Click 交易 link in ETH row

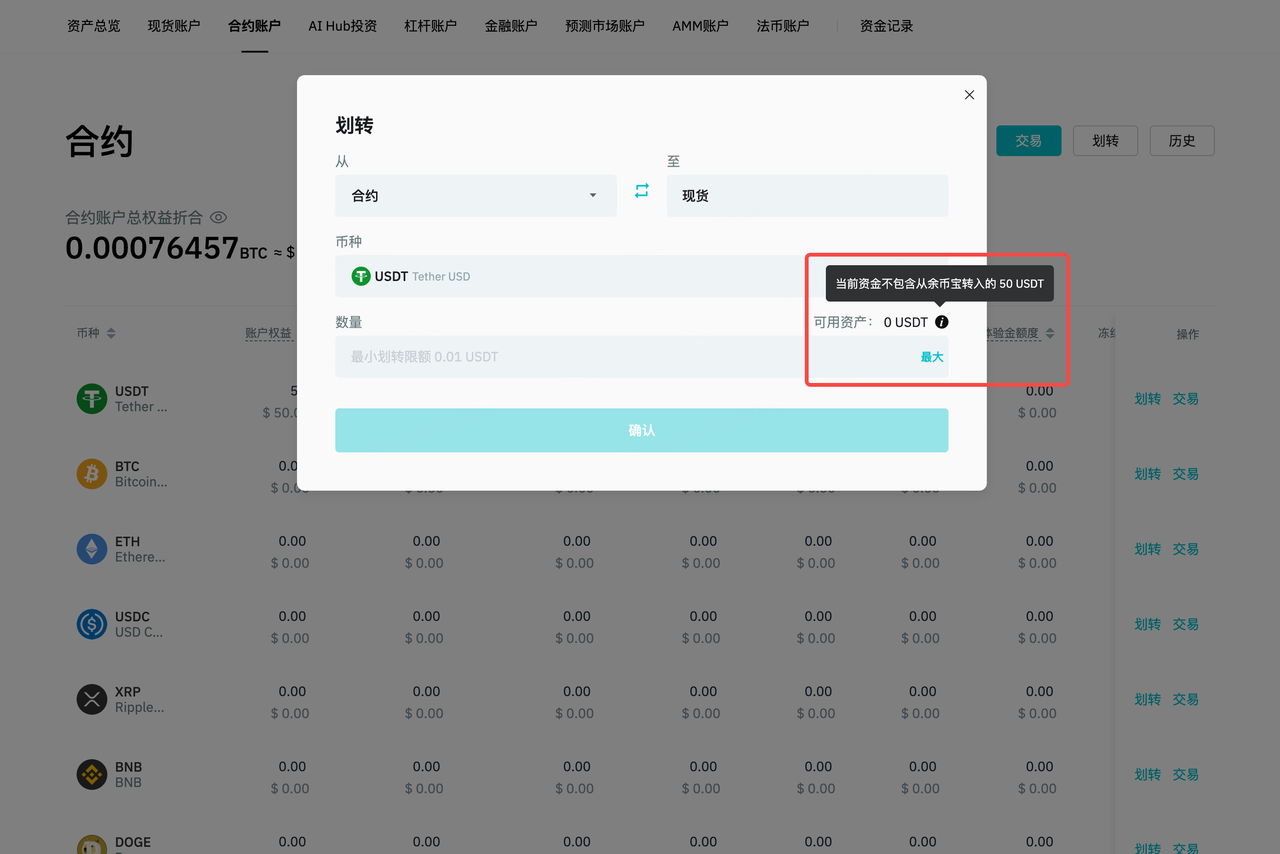click(x=1186, y=549)
